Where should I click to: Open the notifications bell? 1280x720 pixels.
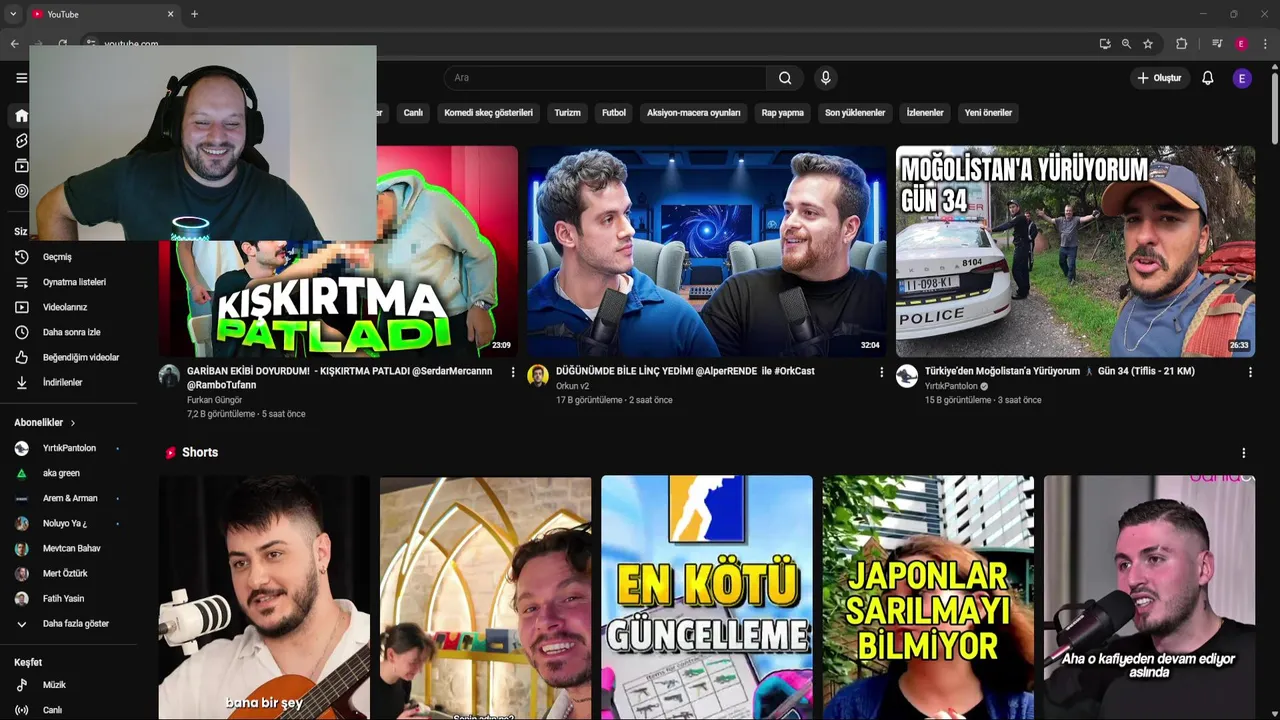tap(1207, 78)
